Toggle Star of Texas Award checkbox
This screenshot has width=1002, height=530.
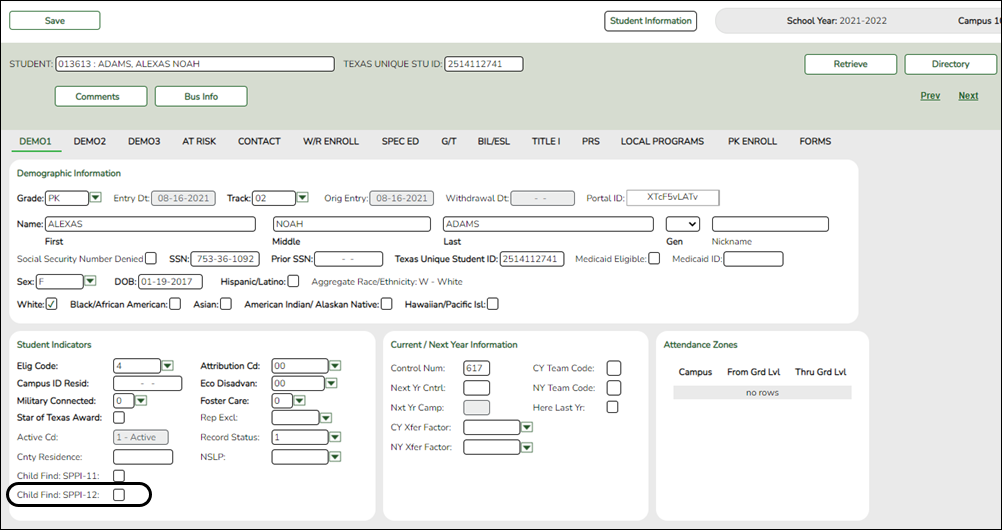click(x=119, y=417)
